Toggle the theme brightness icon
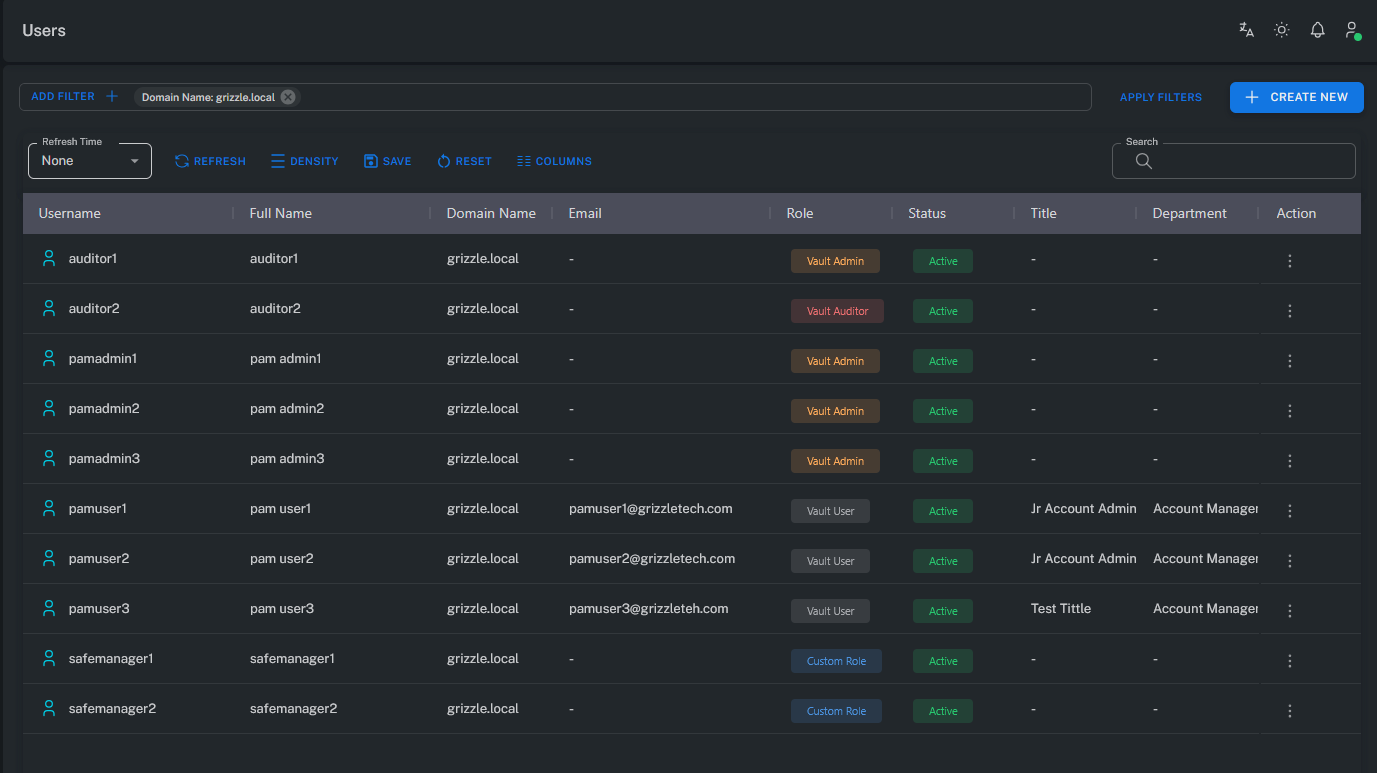This screenshot has height=773, width=1377. pos(1281,29)
